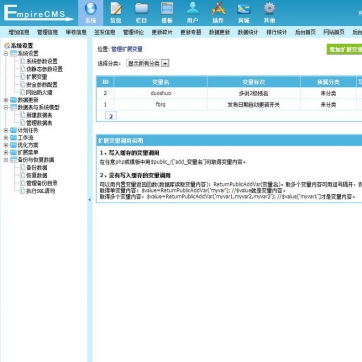The image size is (362, 362).
Task: Click the 变量名 column header
Action: (161, 82)
